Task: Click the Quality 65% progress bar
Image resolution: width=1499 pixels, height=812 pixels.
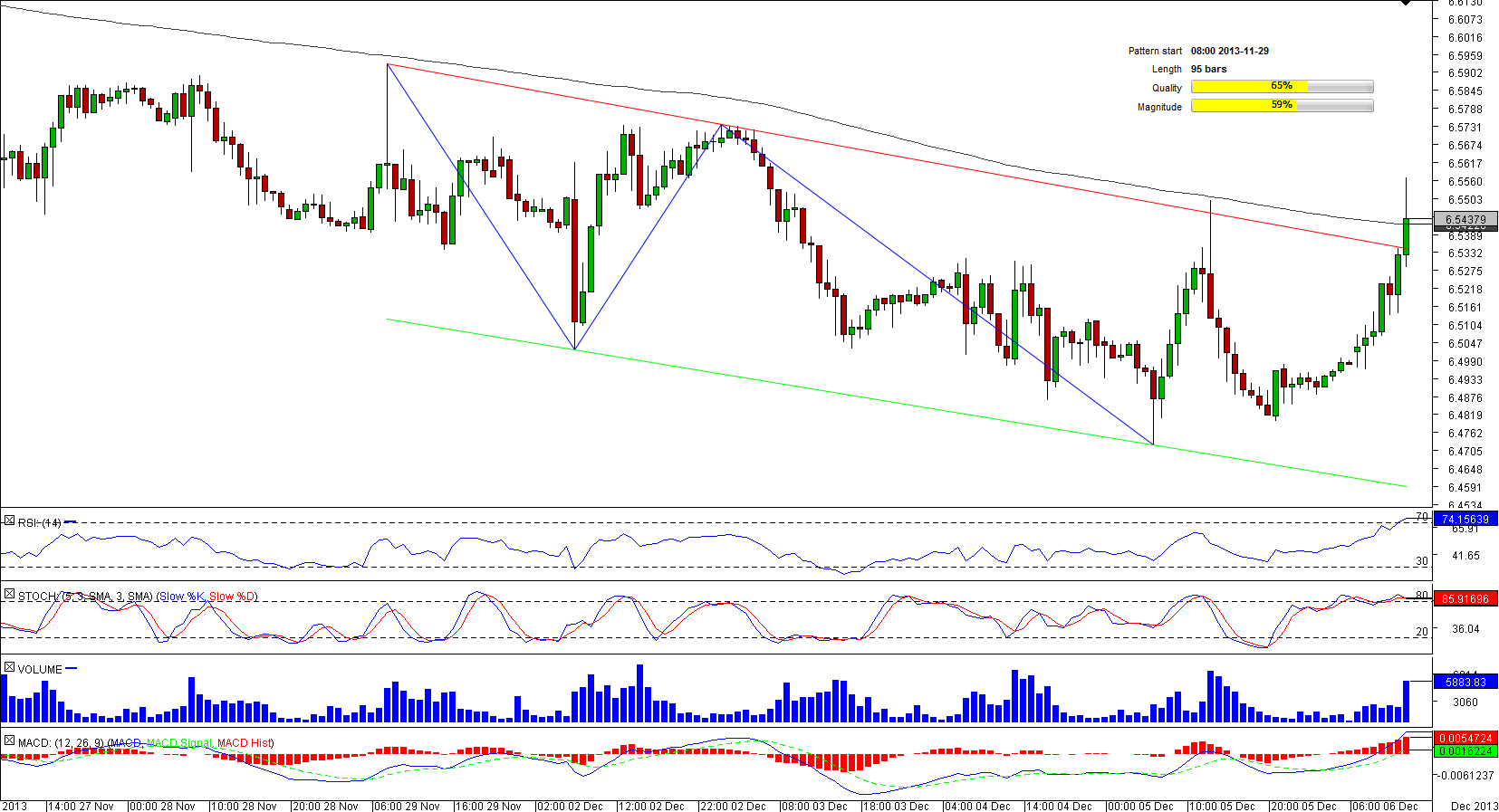Action: click(1282, 87)
